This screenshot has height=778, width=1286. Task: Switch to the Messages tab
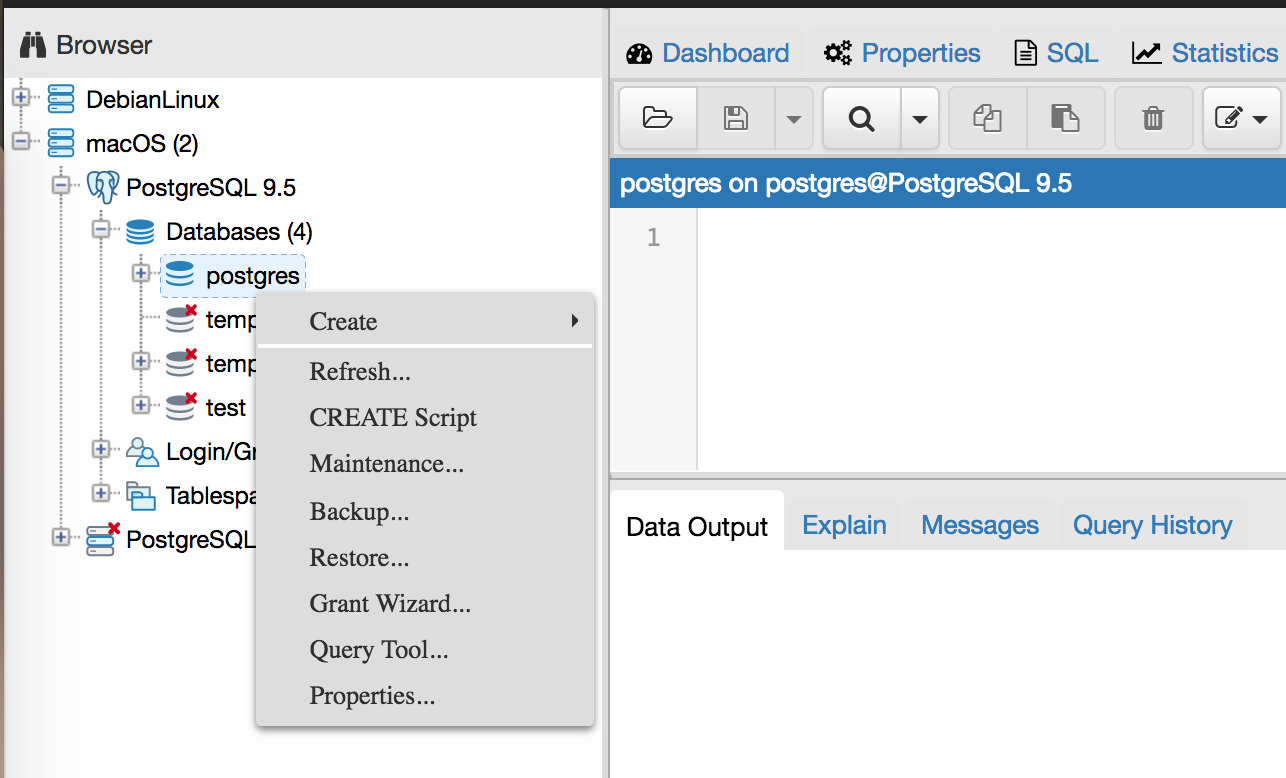(979, 525)
